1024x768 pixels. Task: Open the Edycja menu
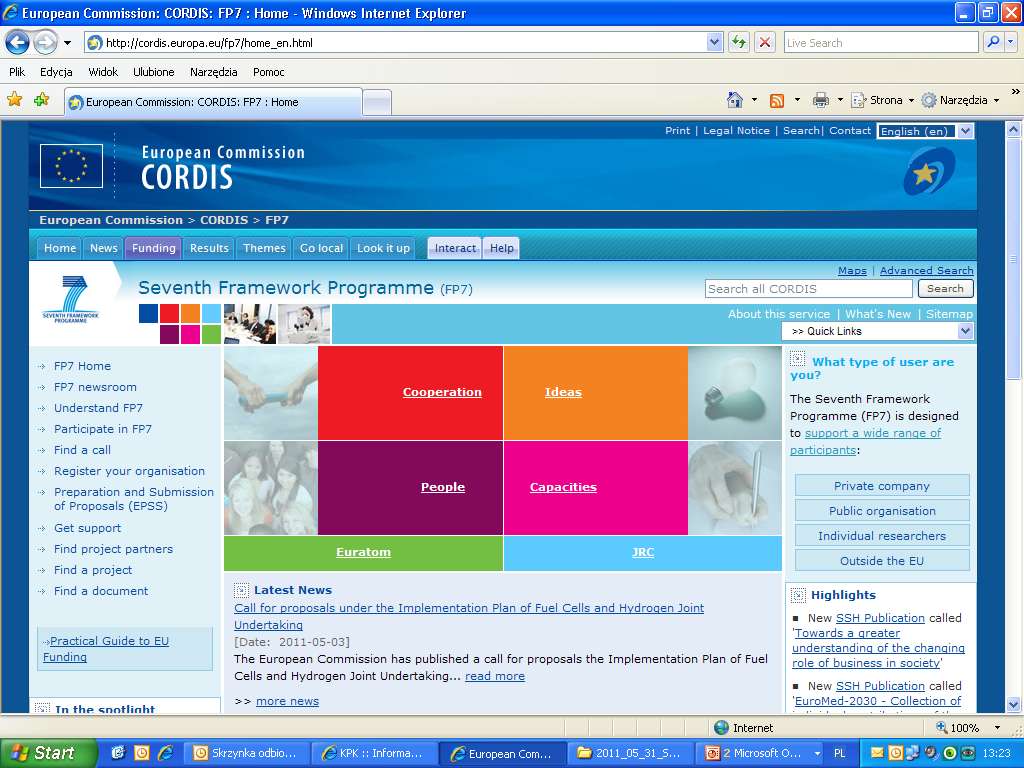click(x=56, y=72)
